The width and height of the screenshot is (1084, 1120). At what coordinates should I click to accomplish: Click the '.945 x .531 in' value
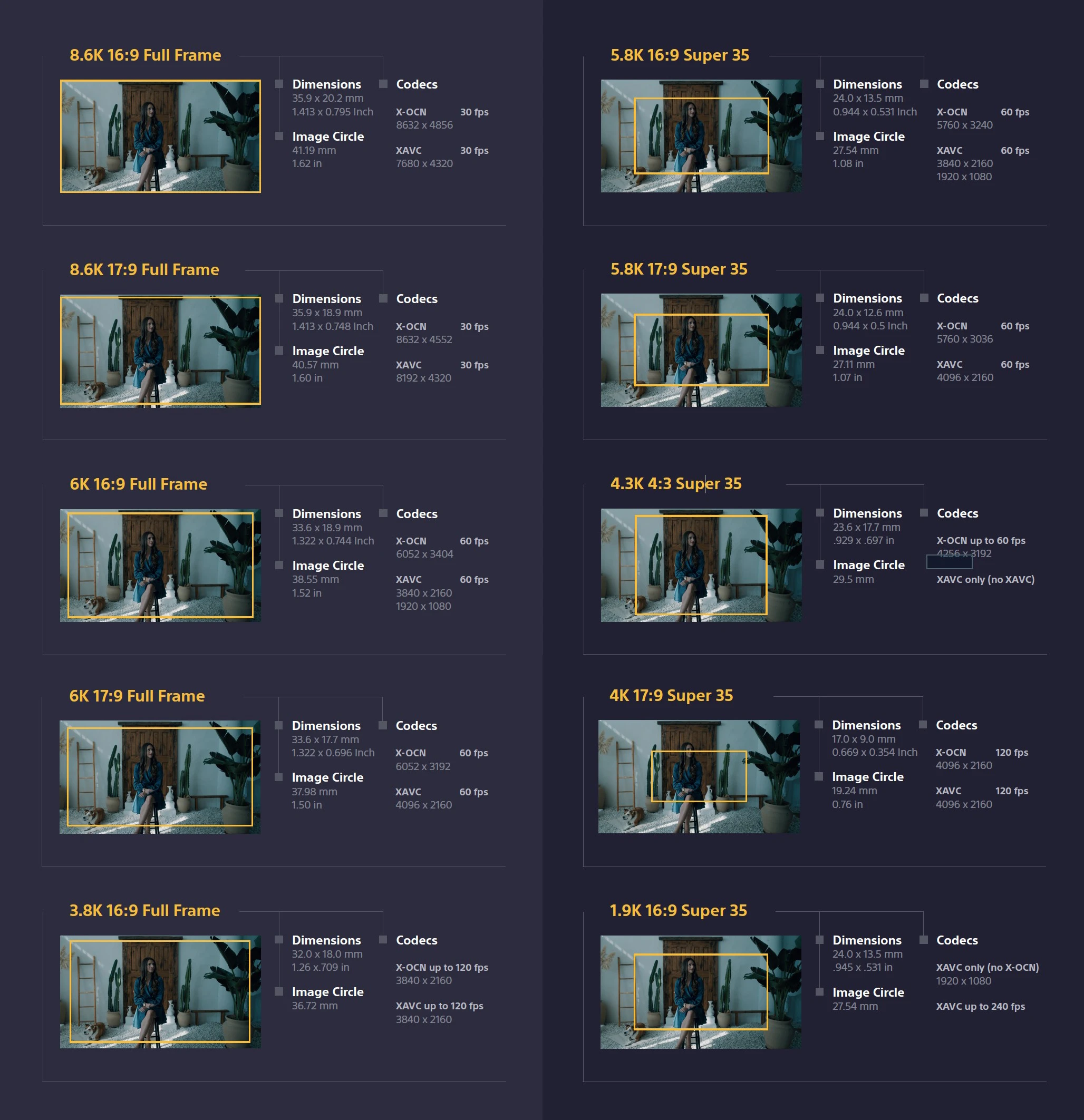(862, 967)
